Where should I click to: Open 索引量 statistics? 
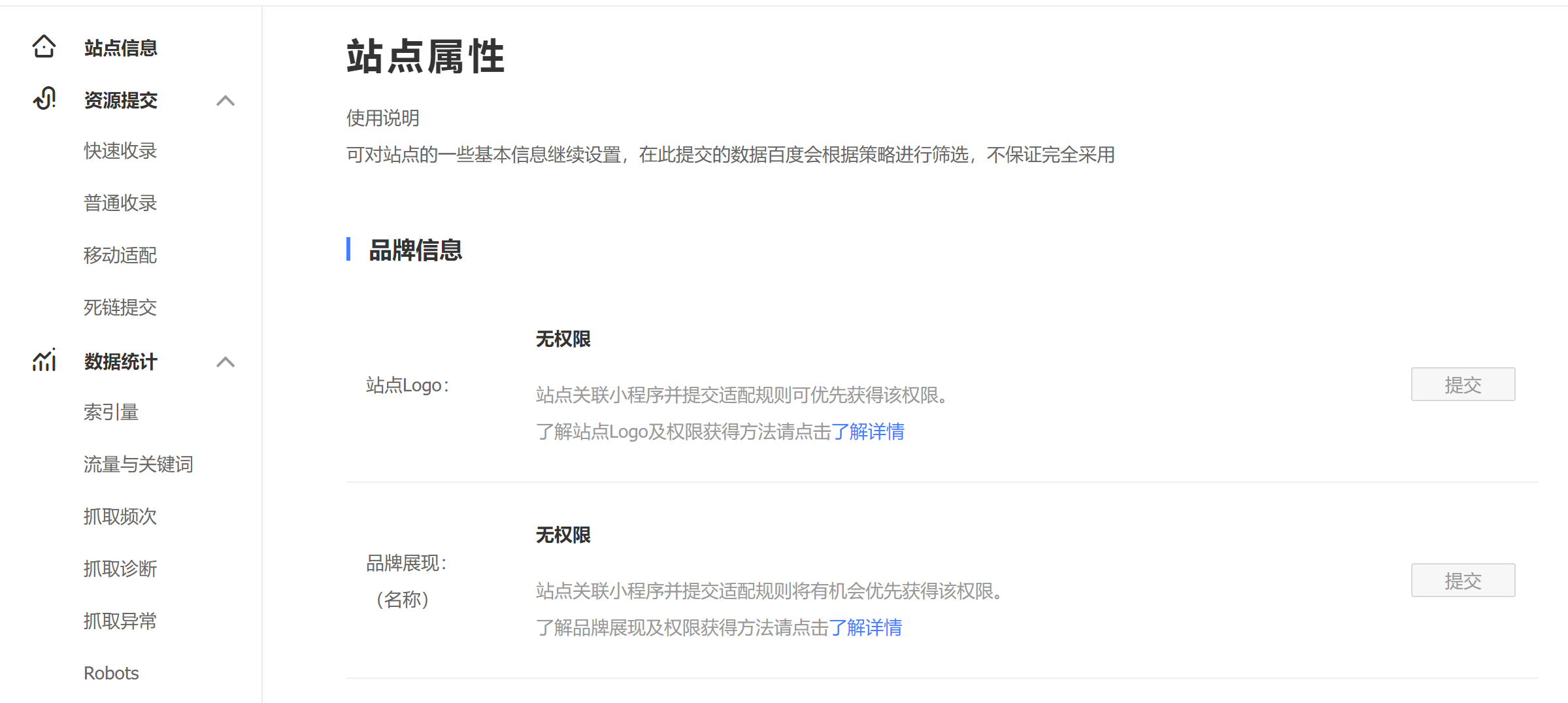(111, 412)
